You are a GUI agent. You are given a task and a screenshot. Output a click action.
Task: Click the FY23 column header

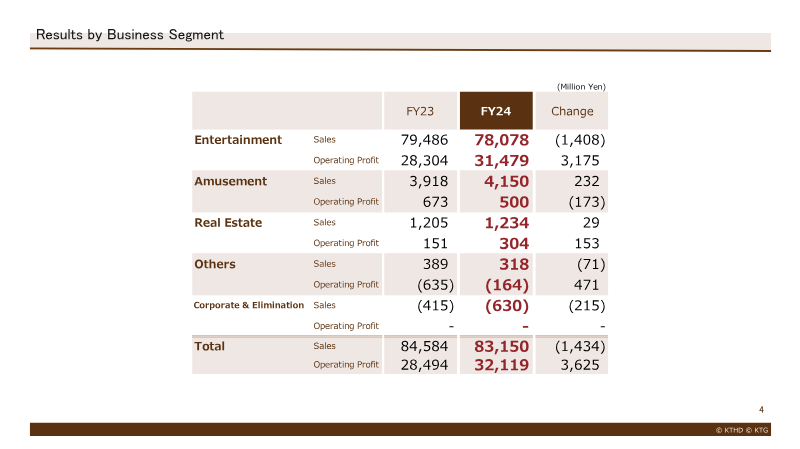tap(420, 111)
